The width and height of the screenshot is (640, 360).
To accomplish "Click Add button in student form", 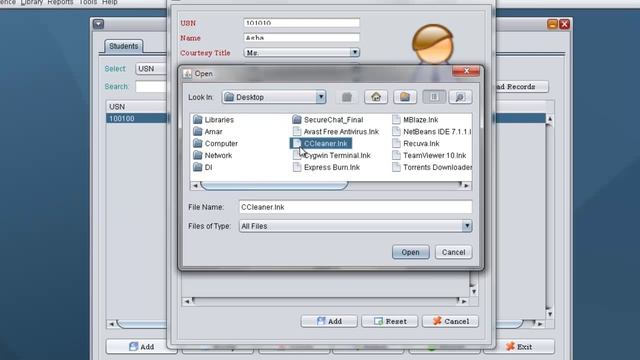I will pyautogui.click(x=329, y=321).
